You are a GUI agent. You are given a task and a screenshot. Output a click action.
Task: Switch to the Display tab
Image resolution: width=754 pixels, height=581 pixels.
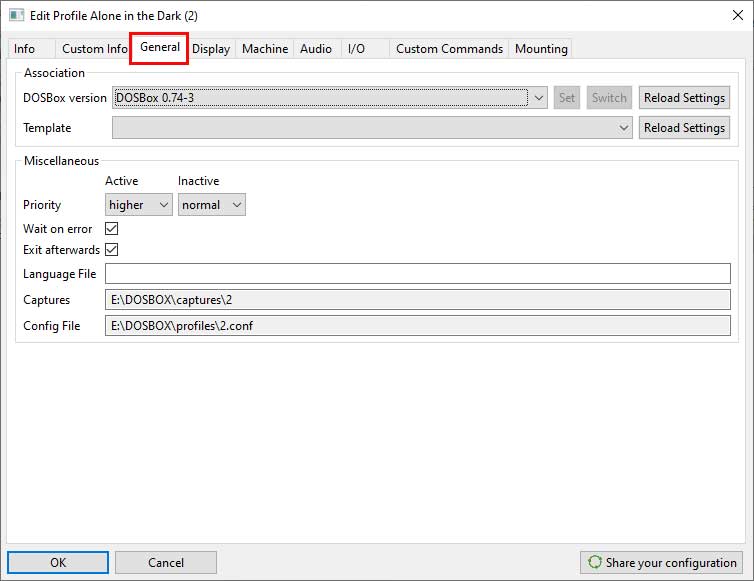pyautogui.click(x=211, y=49)
